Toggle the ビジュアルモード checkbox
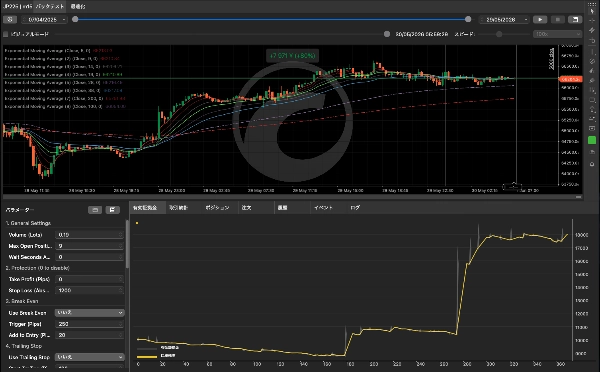The image size is (600, 372). pos(5,34)
